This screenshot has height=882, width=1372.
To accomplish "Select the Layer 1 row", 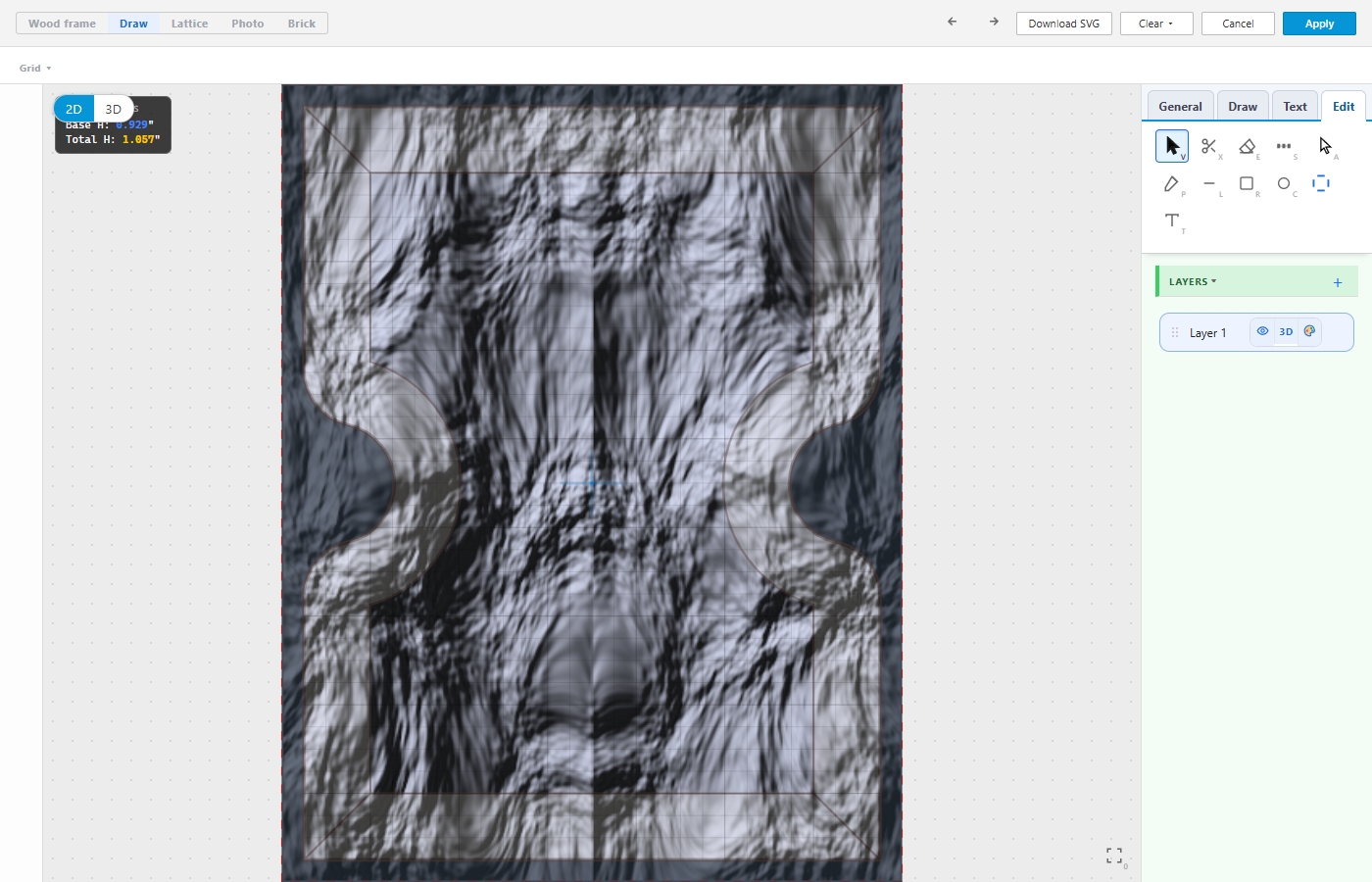I will coord(1256,332).
